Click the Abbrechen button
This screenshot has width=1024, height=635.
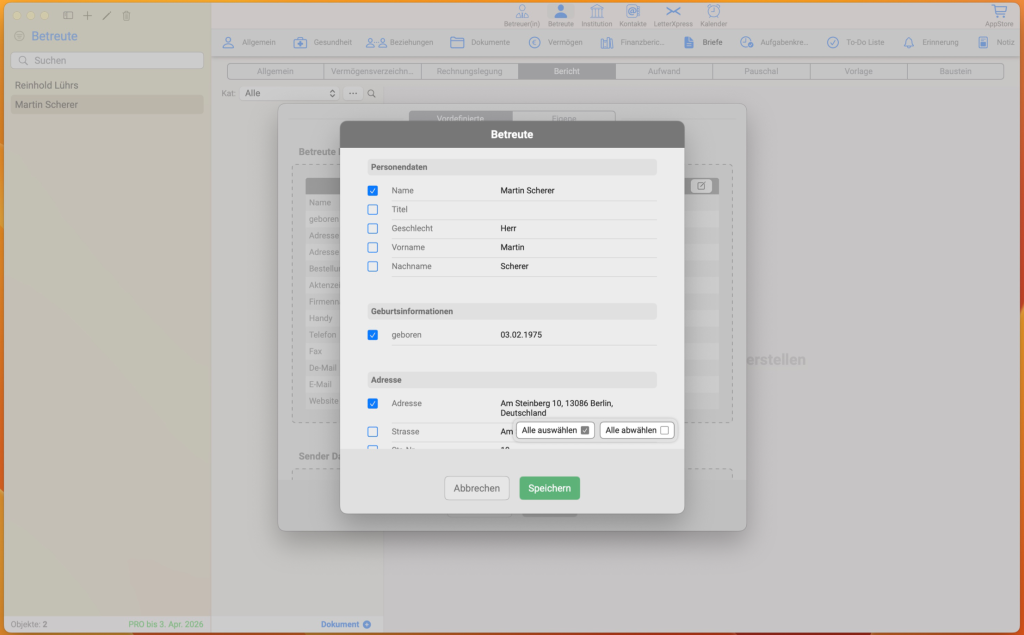pos(477,488)
